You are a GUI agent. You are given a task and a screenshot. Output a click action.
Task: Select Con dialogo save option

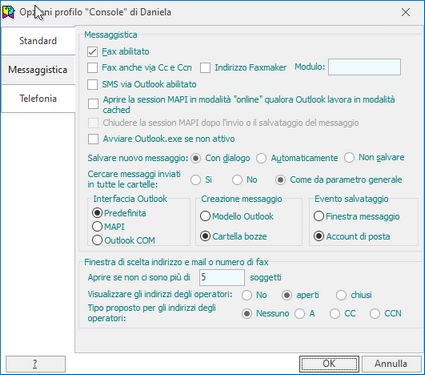click(x=196, y=158)
